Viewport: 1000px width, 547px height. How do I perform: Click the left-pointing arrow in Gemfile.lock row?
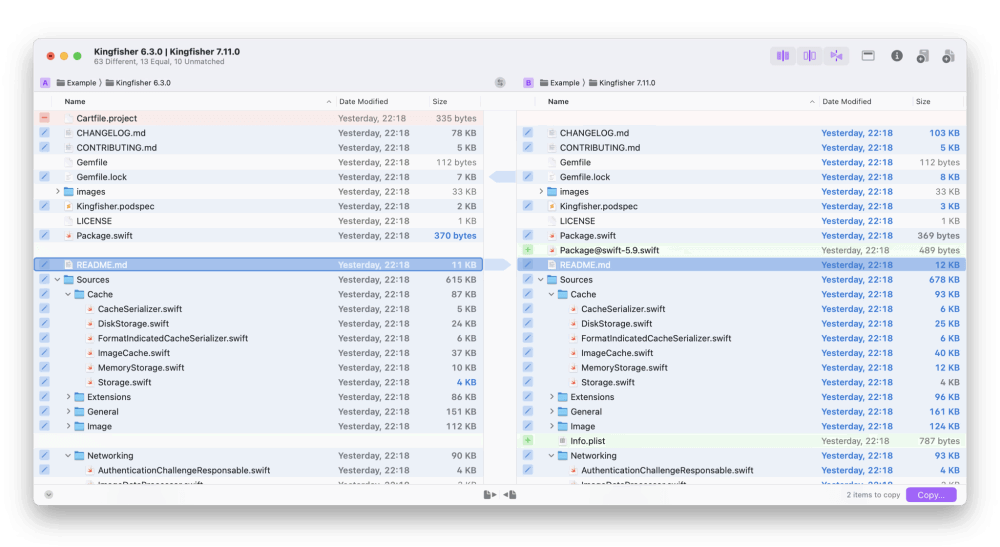tap(502, 177)
